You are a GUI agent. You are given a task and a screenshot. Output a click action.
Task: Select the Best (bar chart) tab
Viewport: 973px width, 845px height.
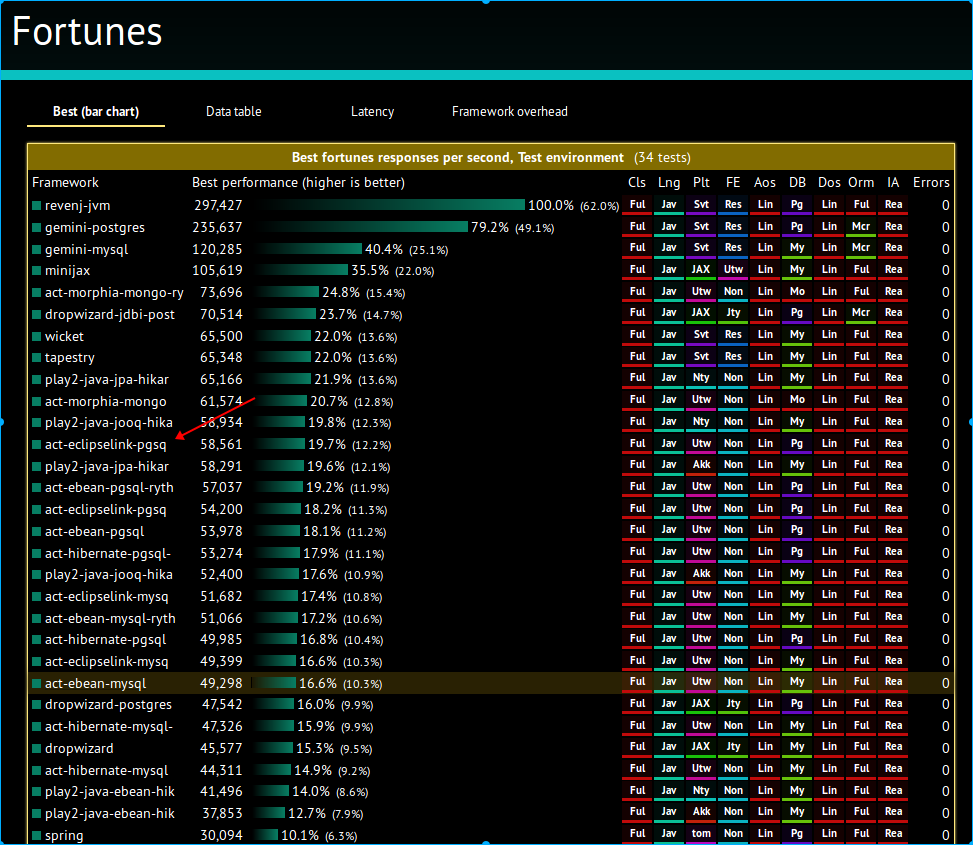(96, 112)
